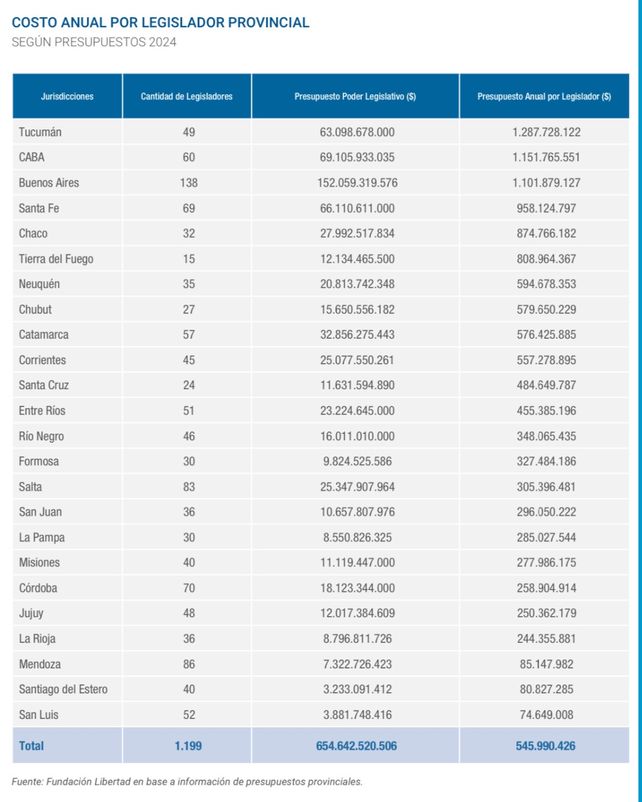Click Neuquén annual cost 594.678.353

point(543,284)
